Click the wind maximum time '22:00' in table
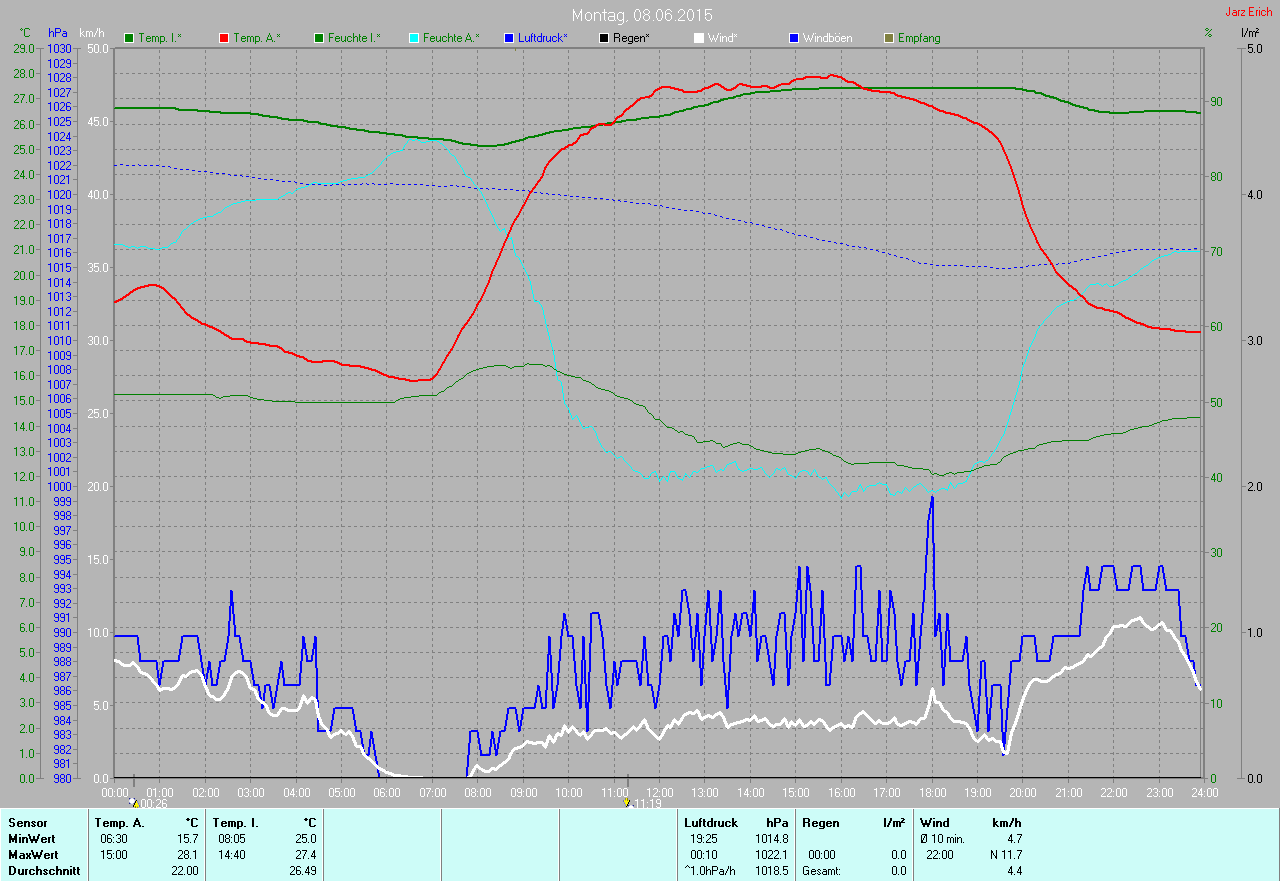The image size is (1280, 881). tap(939, 855)
